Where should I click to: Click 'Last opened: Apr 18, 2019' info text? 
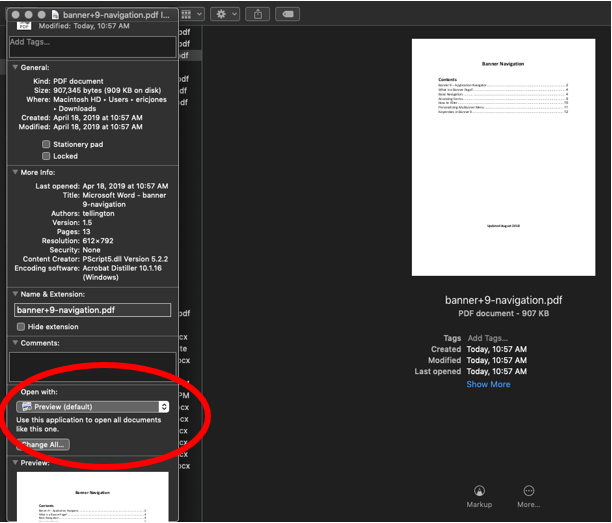tap(102, 186)
